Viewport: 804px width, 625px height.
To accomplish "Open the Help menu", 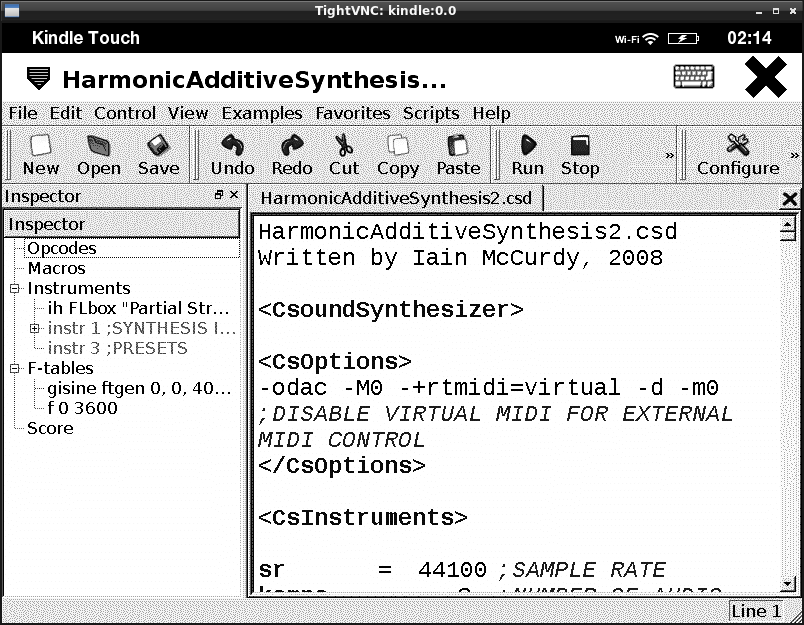I will (491, 113).
